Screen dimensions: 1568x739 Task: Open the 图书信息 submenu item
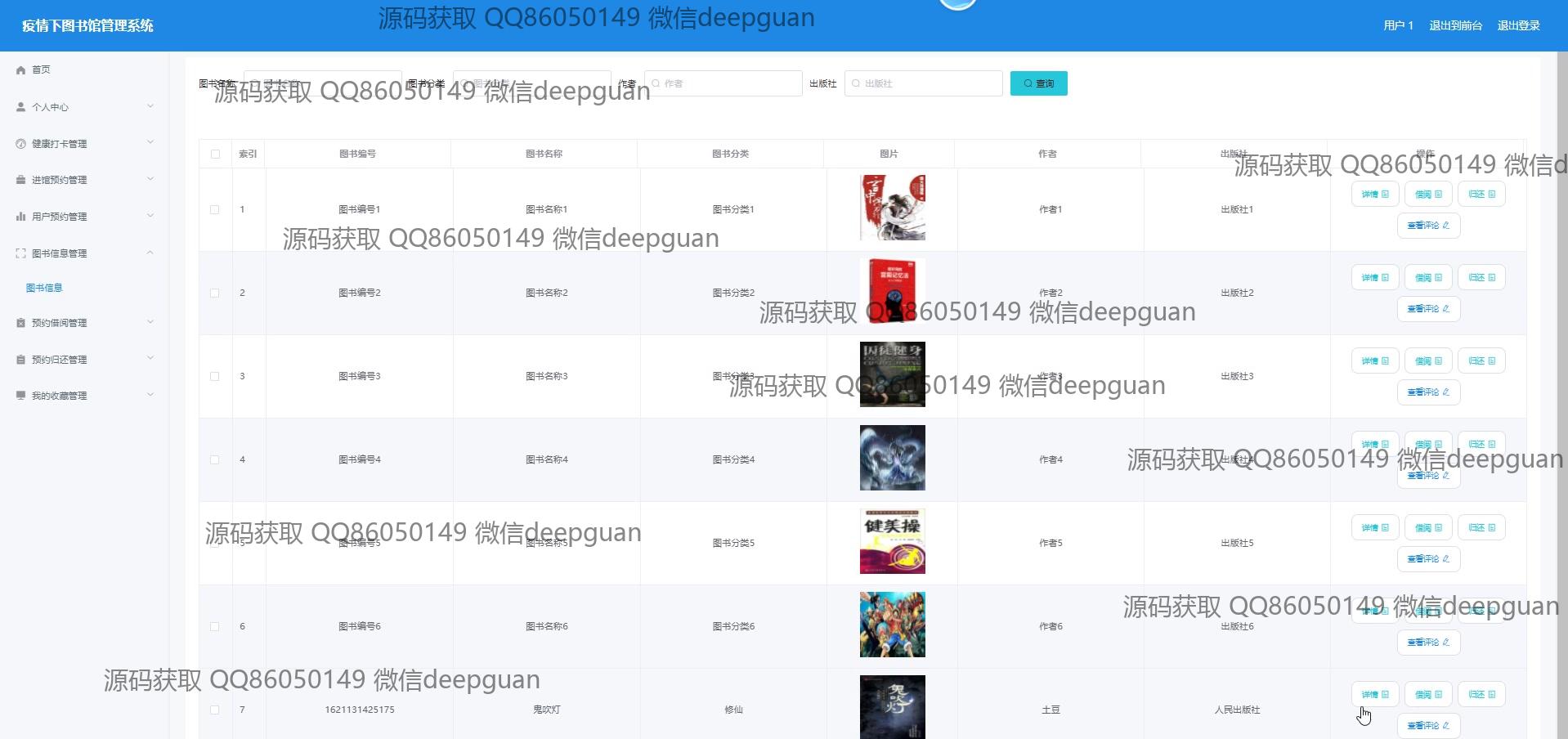tap(44, 288)
